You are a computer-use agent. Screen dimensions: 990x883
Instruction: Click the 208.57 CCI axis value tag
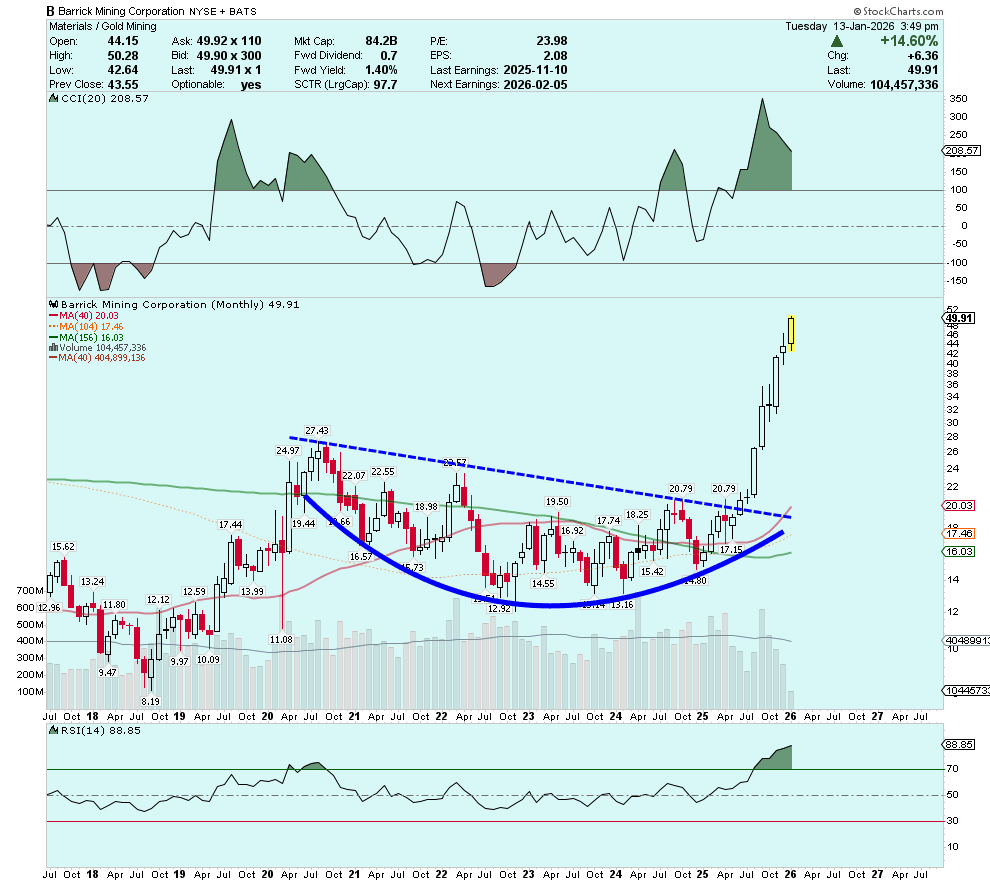(962, 151)
